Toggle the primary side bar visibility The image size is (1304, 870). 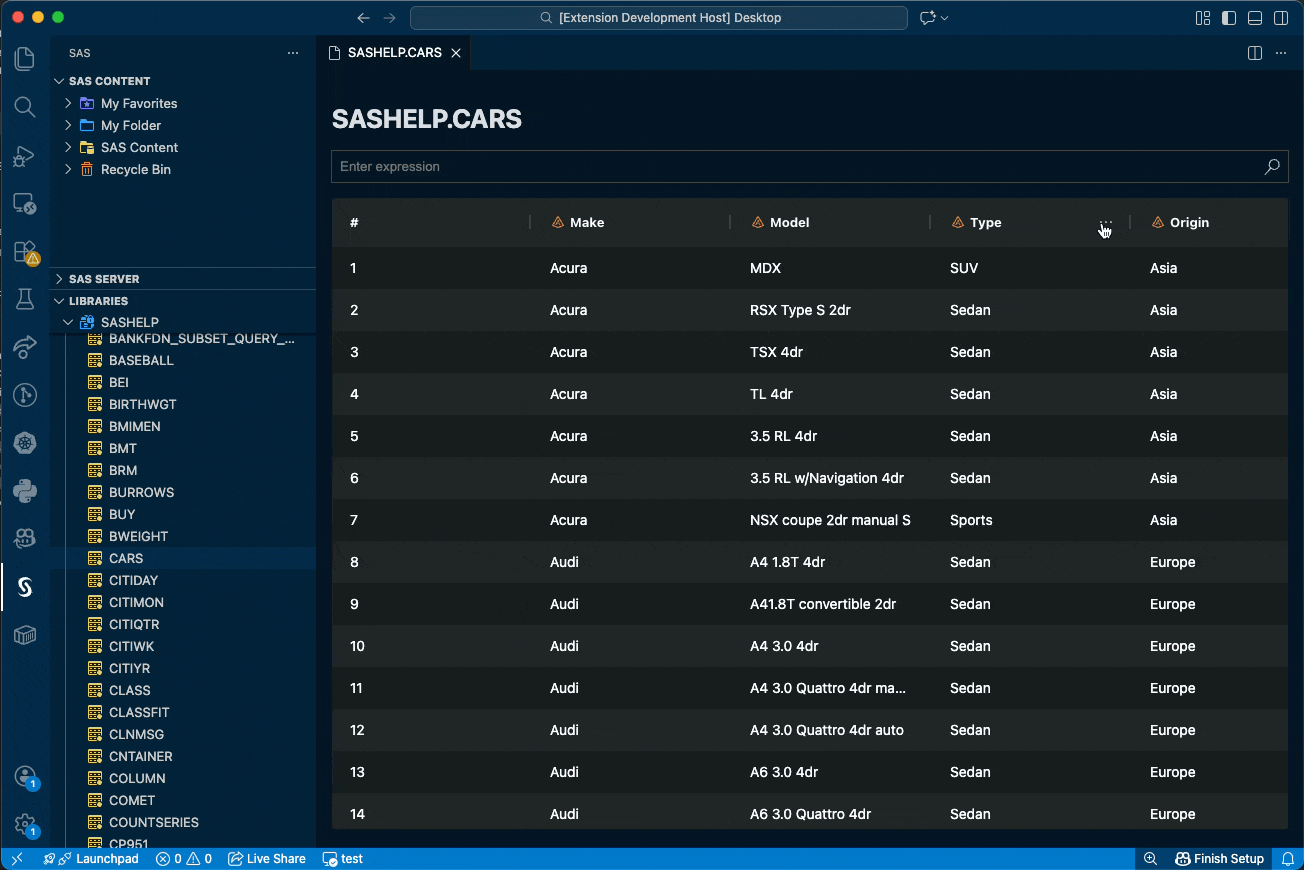[x=1229, y=18]
